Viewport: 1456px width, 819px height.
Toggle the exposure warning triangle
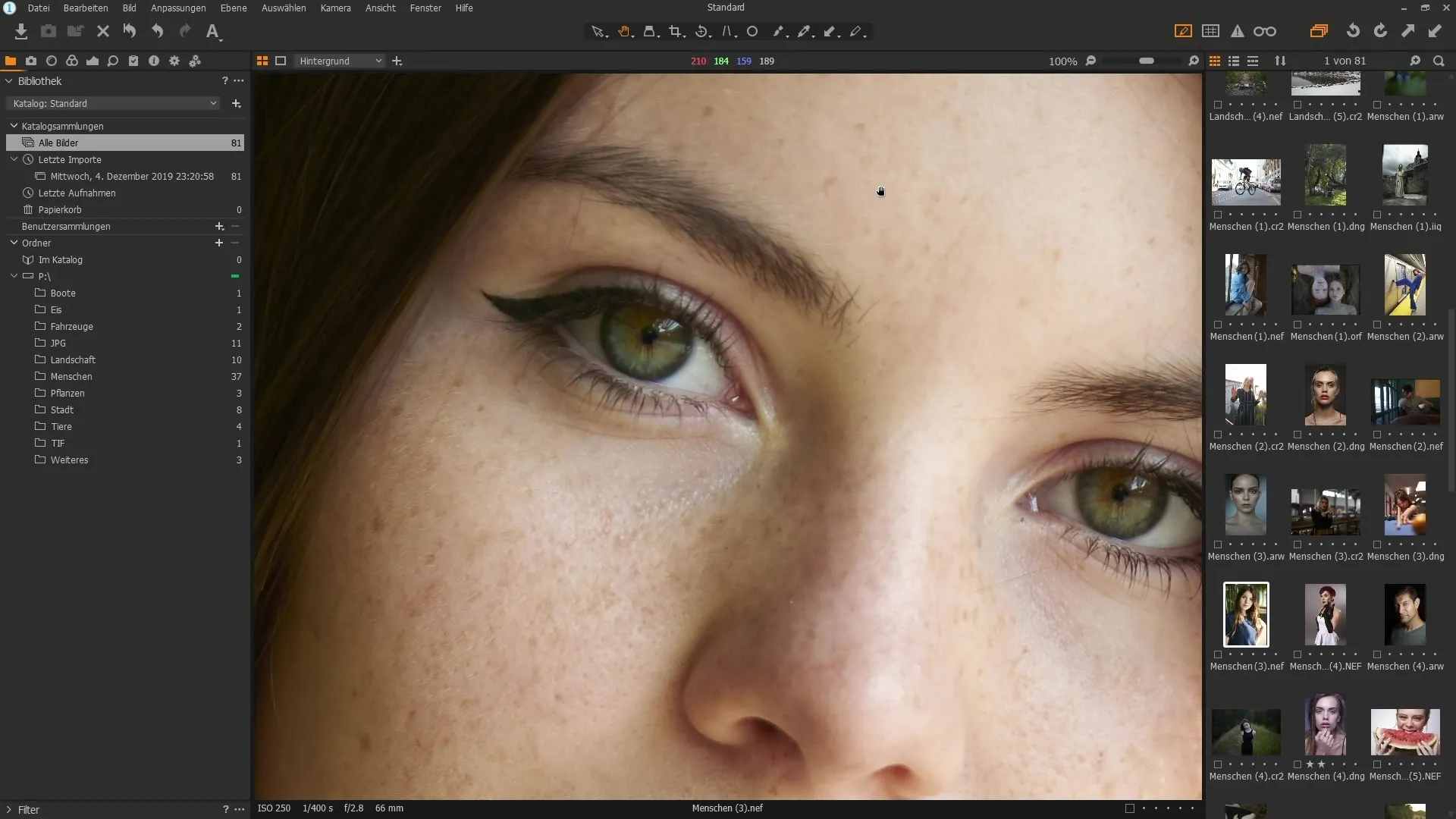1238,31
